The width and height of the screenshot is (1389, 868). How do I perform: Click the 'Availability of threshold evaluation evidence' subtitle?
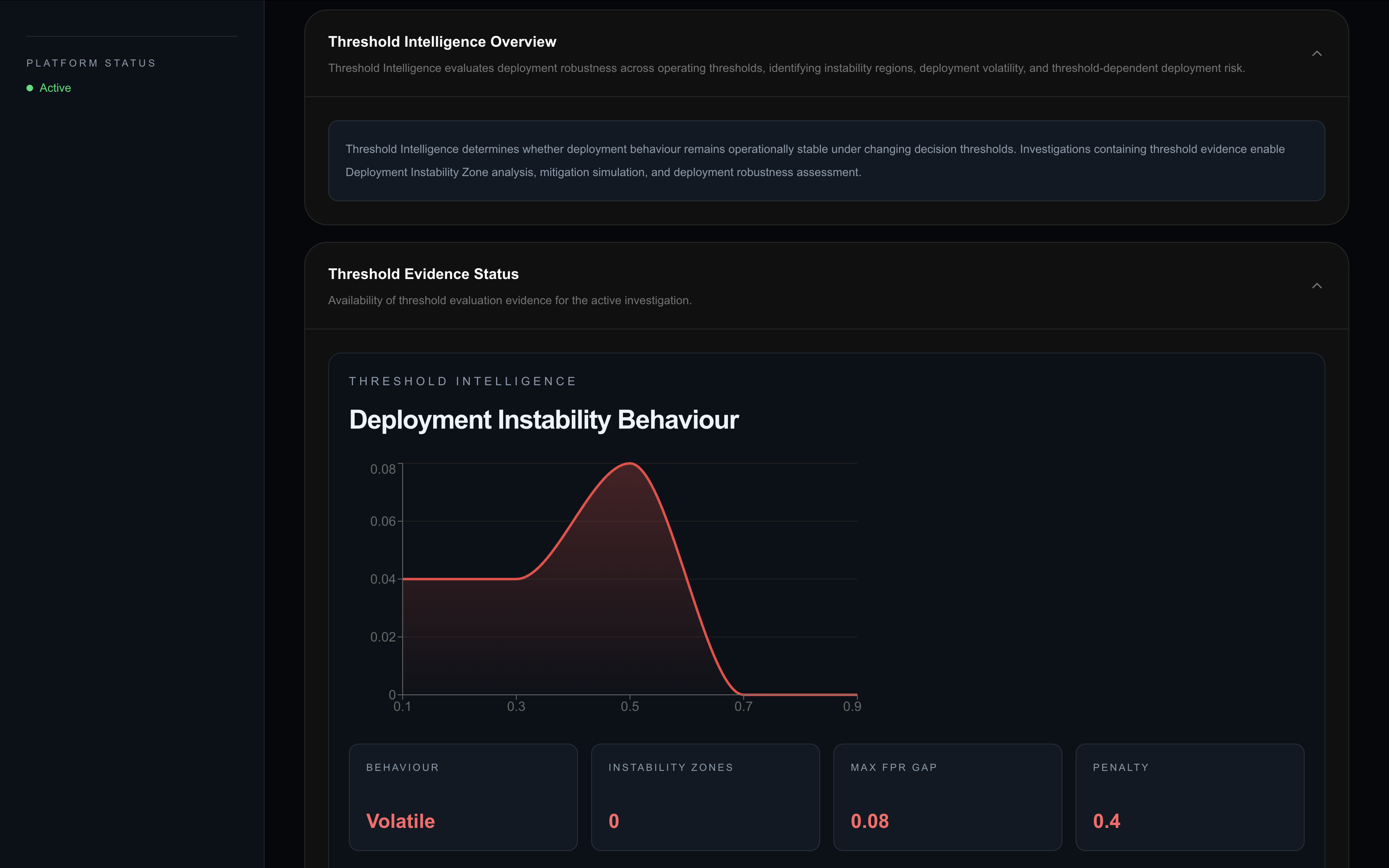click(510, 300)
